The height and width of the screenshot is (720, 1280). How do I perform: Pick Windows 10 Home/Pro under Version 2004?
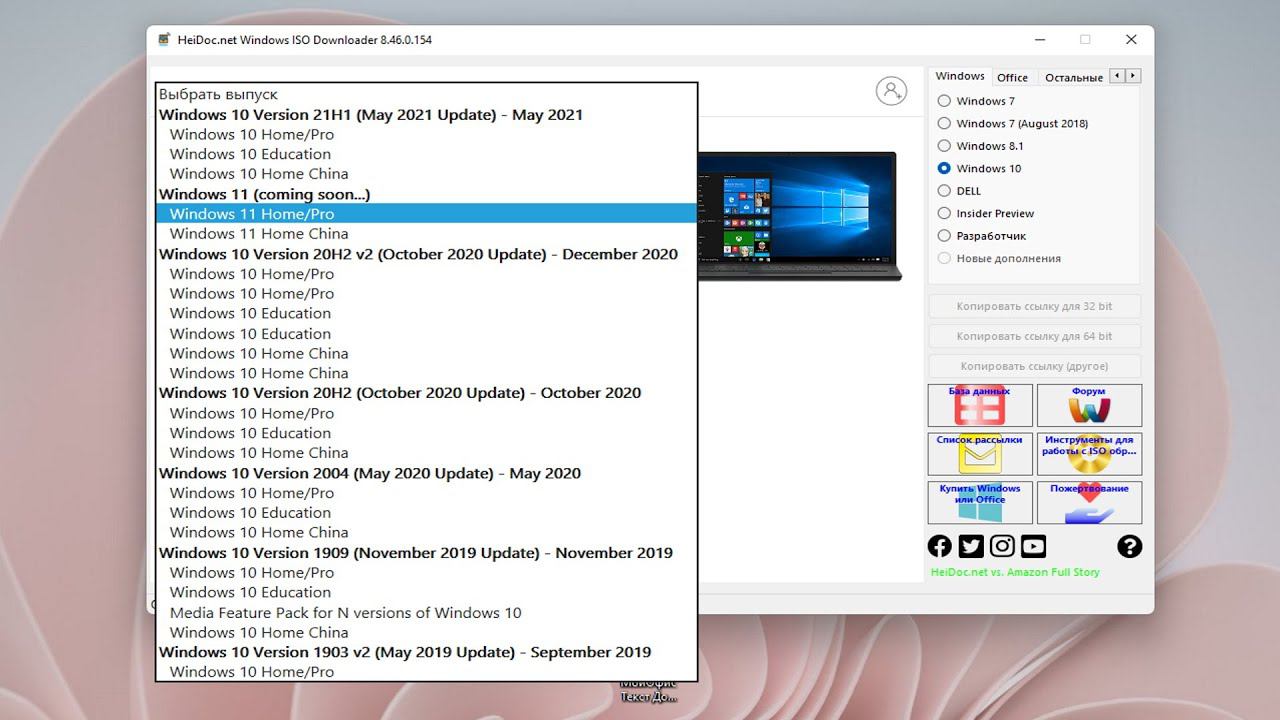426,493
